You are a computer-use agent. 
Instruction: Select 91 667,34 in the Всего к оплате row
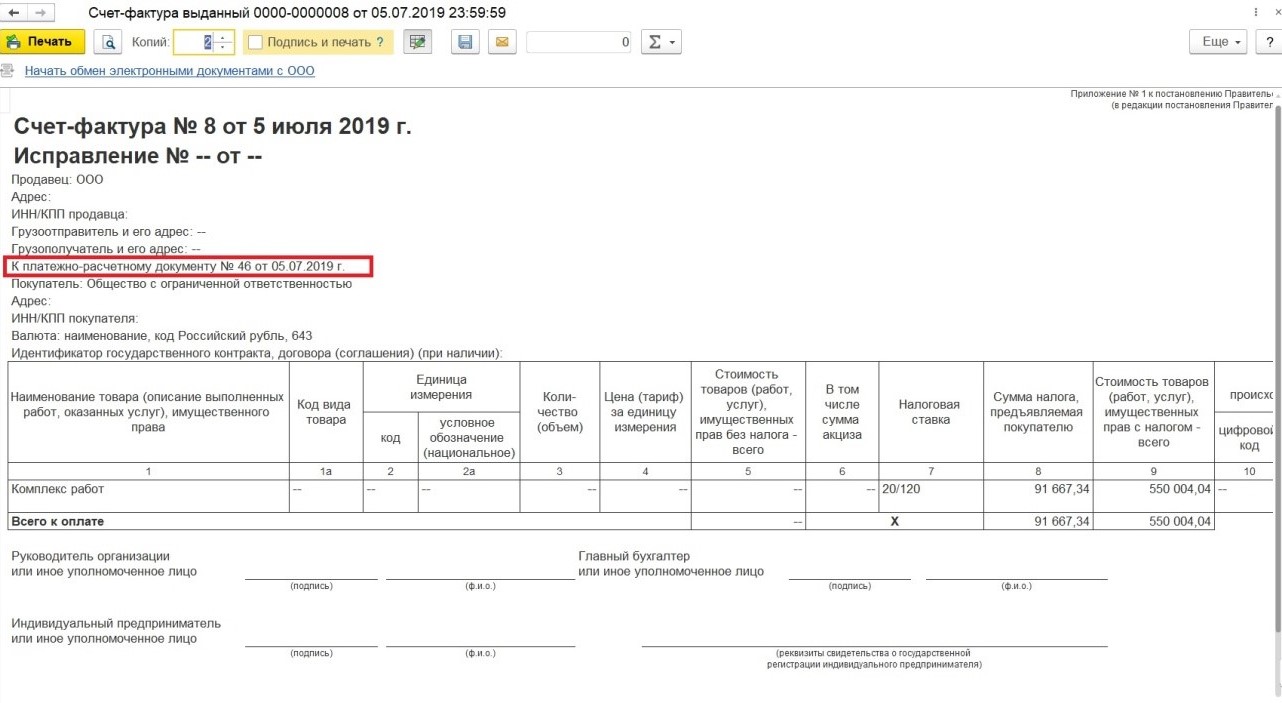click(x=1037, y=521)
